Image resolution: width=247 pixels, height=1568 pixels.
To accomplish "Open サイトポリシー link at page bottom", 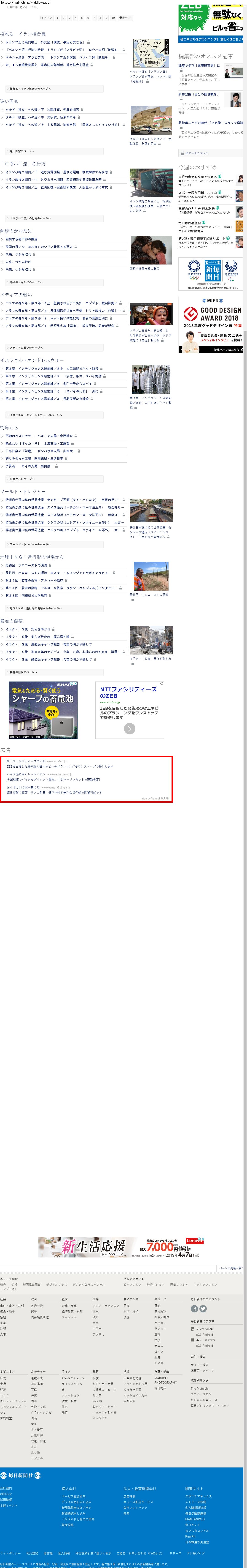I will point(10,1553).
